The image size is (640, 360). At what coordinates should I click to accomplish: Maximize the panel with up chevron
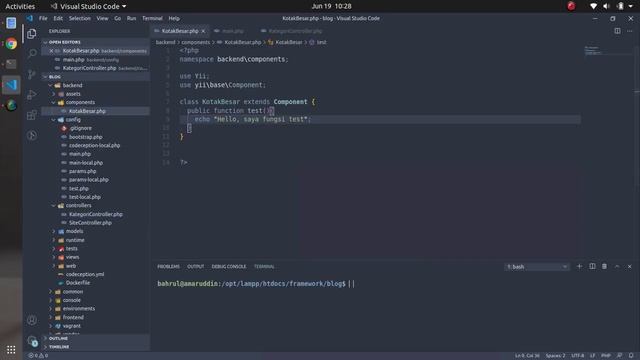[x=617, y=267]
